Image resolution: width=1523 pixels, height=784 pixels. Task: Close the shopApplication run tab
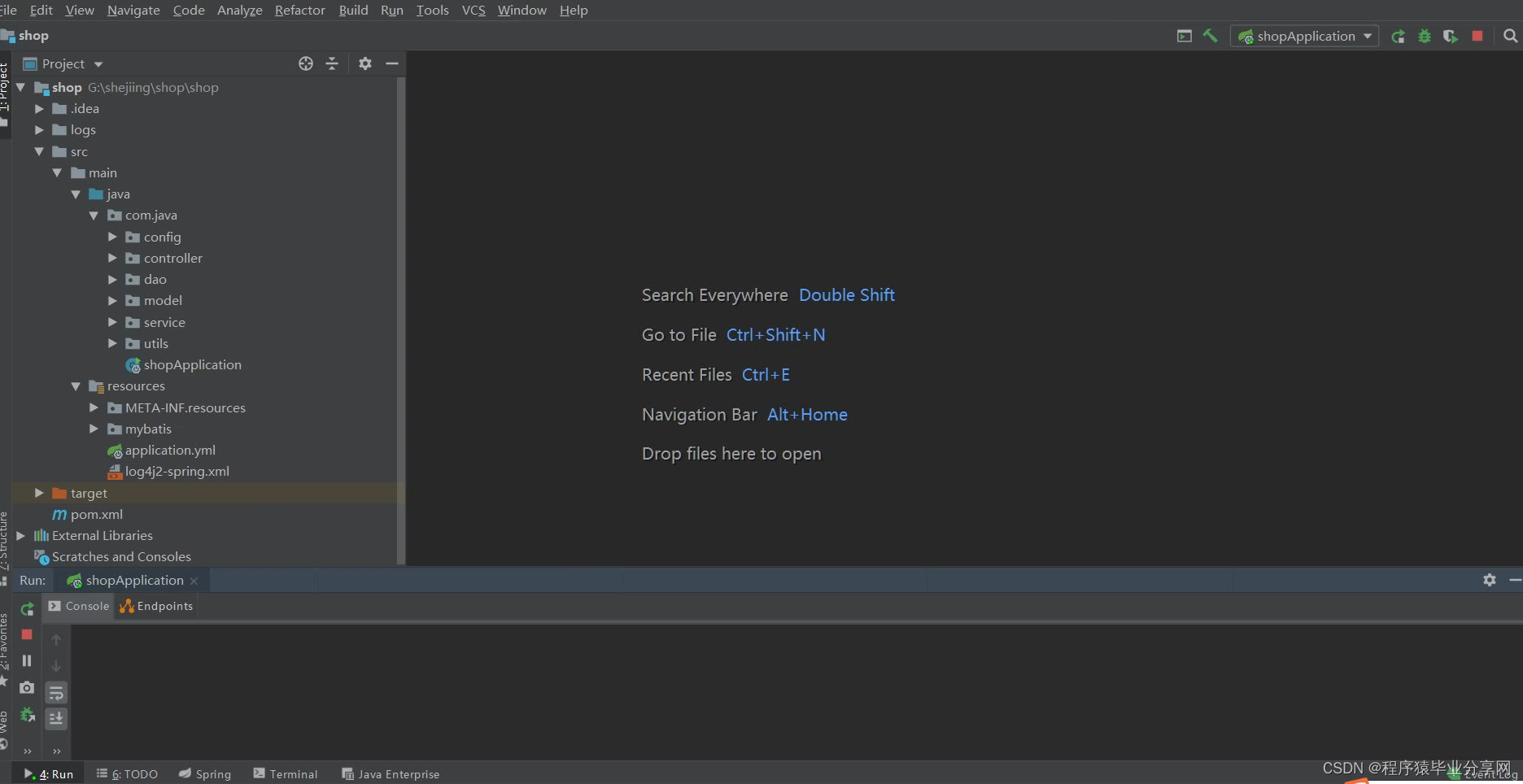click(194, 581)
